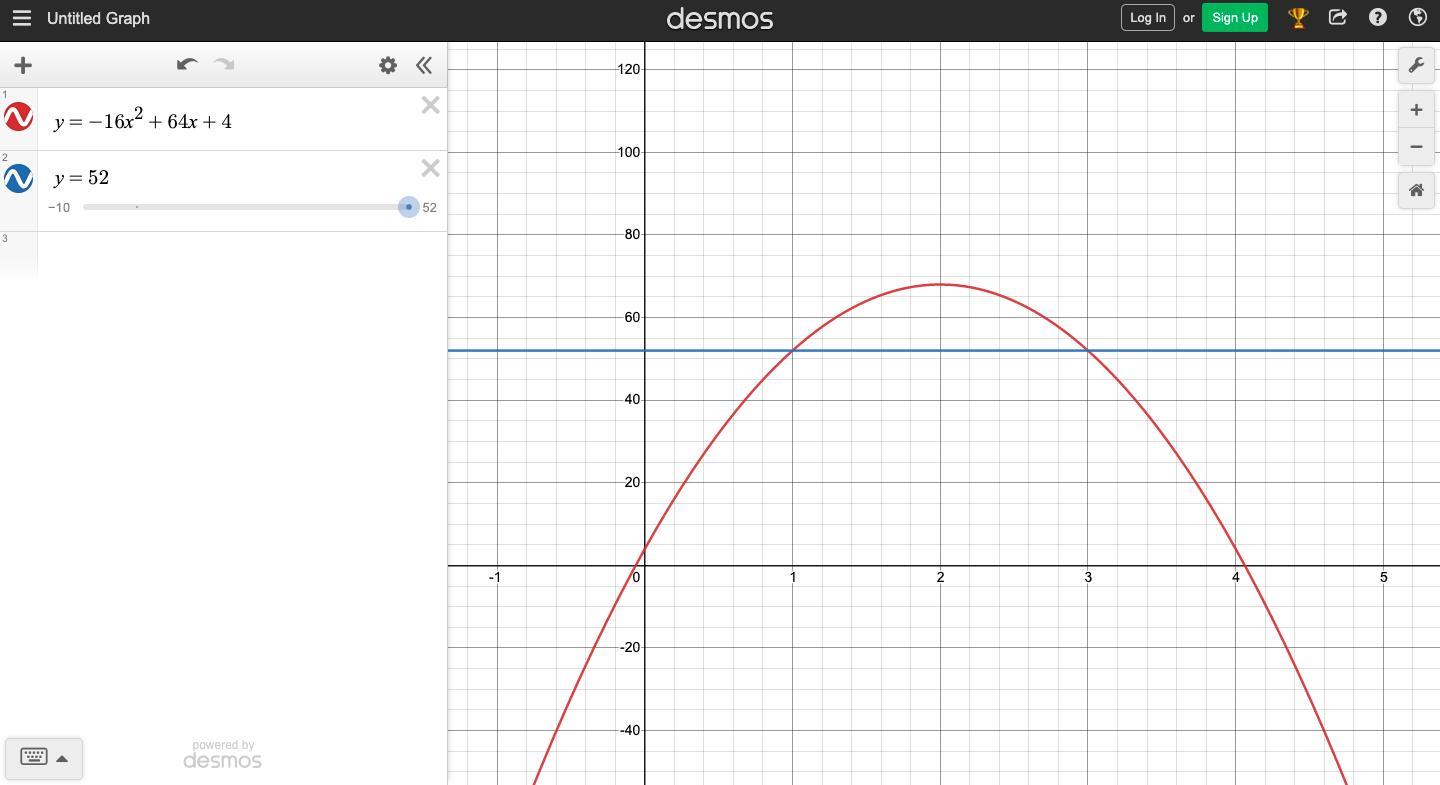
Task: Rename the Untitled Graph title
Action: [x=98, y=18]
